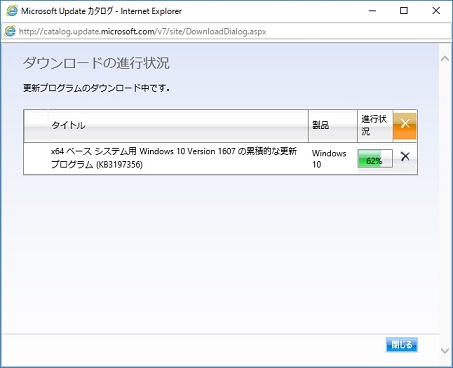Image resolution: width=453 pixels, height=368 pixels.
Task: Close the Microsoft Update カタログ window
Action: (436, 11)
